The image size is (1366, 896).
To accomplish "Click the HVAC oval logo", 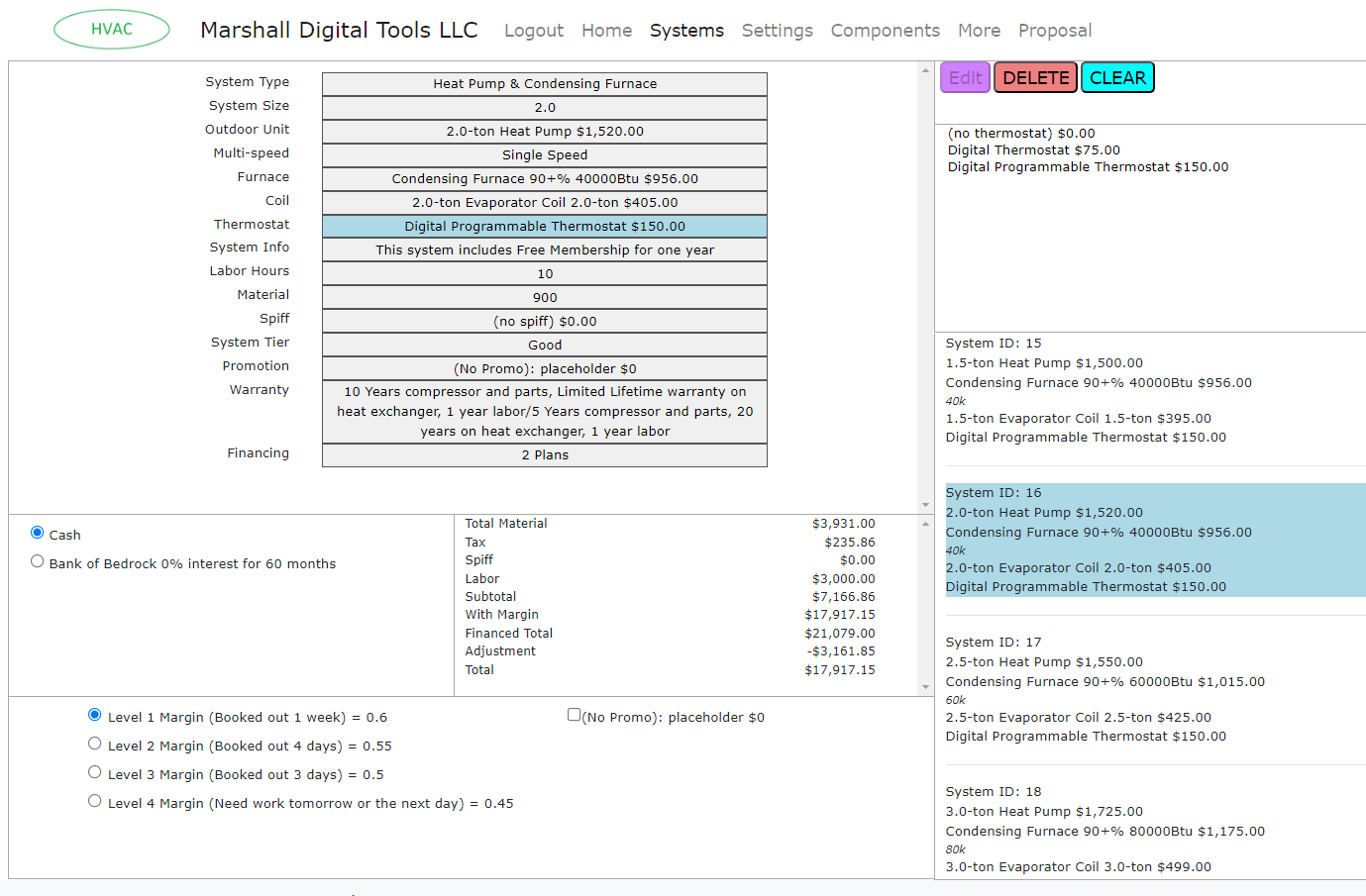I will click(111, 30).
